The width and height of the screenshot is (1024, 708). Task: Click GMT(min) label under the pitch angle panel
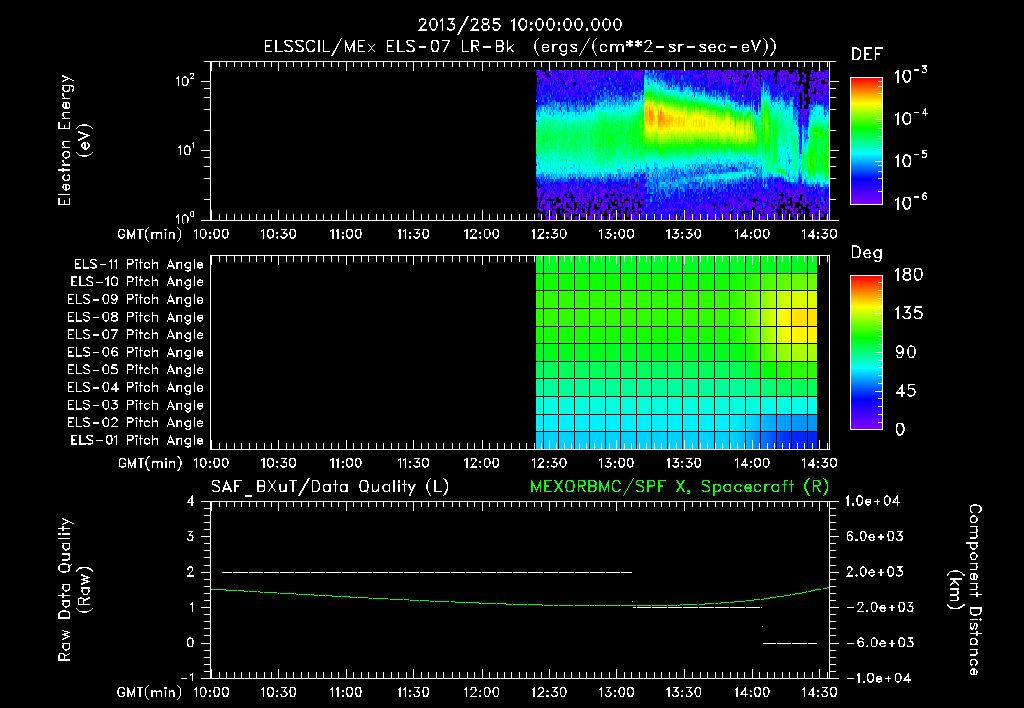coord(150,463)
